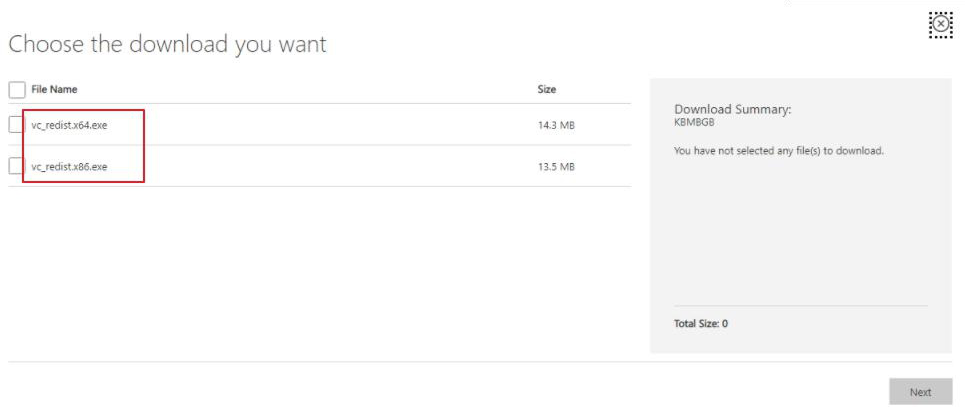Click the 'Choose the download you want' title

167,45
